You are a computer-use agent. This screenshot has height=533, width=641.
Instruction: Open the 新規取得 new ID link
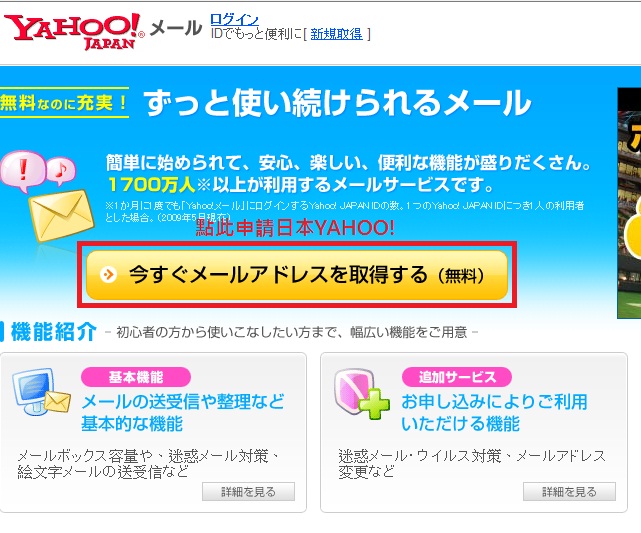coord(336,34)
